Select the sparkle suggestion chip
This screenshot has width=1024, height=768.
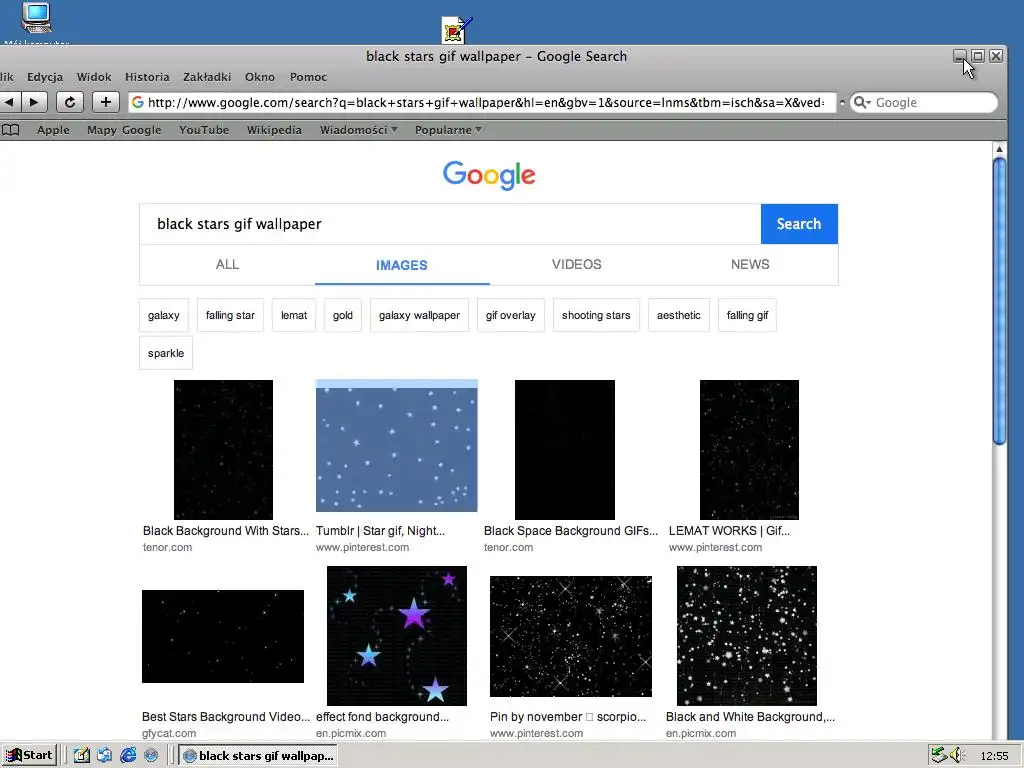166,353
